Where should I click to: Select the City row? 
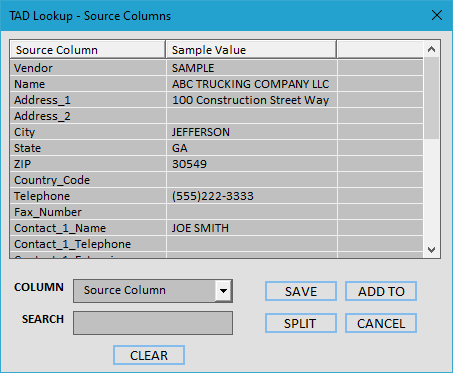coord(217,132)
